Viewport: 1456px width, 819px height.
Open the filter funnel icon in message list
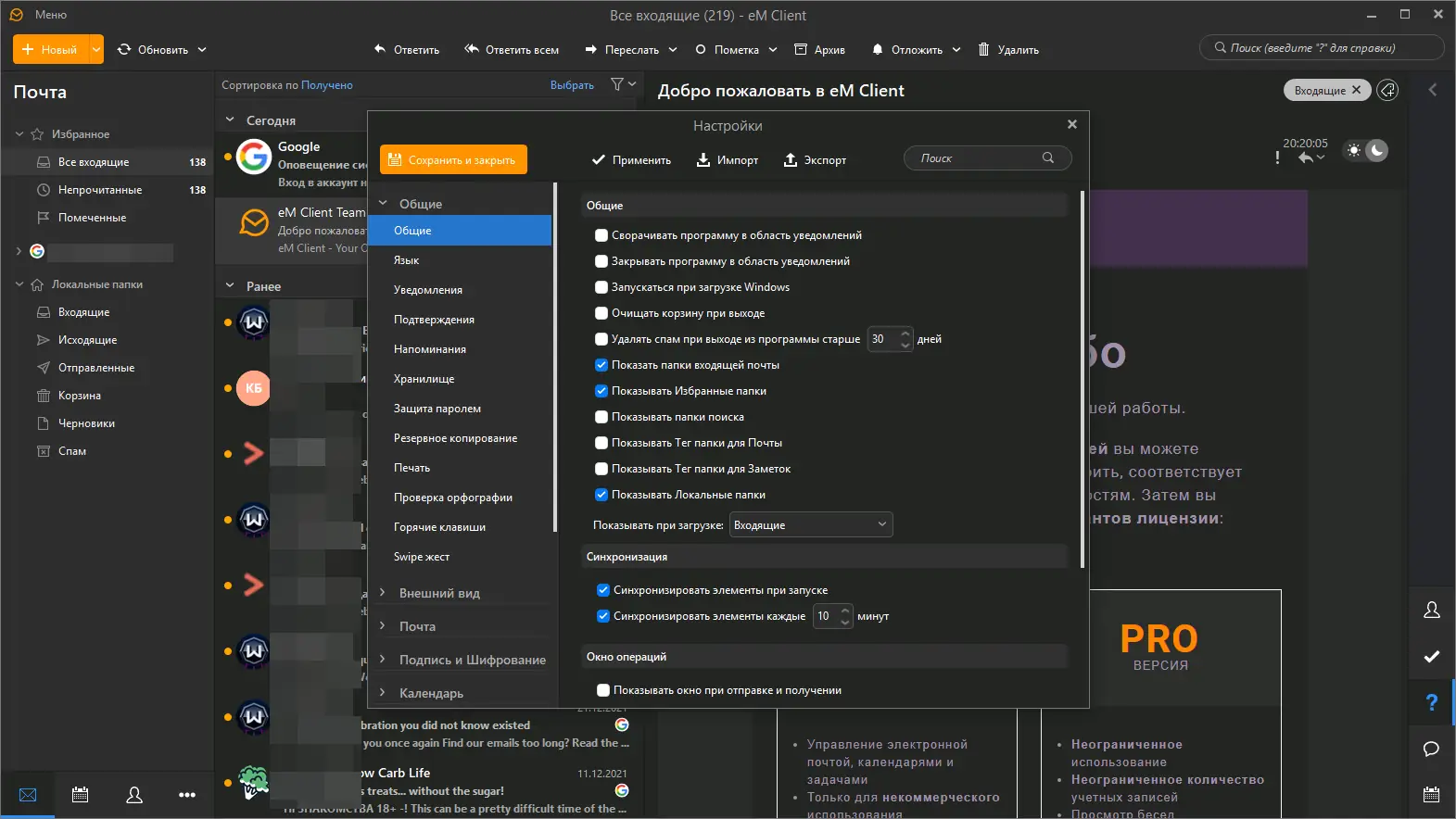pos(617,84)
